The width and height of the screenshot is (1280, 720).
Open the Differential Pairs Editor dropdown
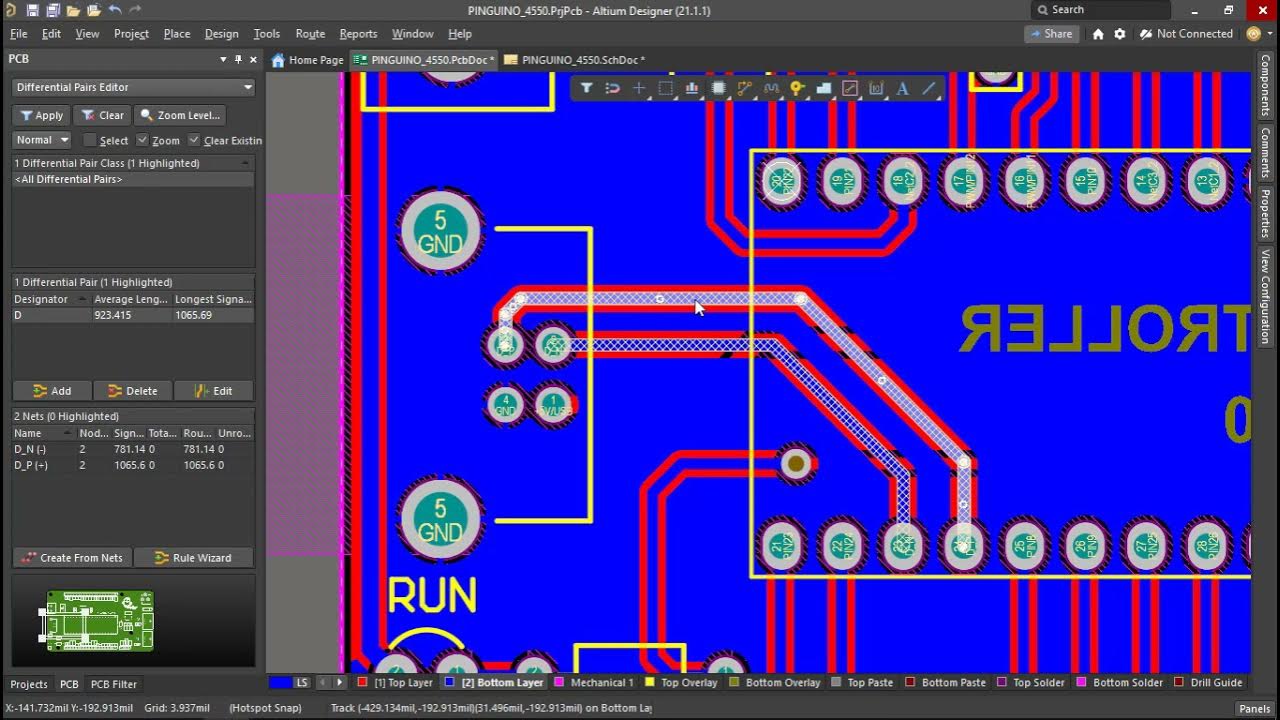tap(134, 87)
